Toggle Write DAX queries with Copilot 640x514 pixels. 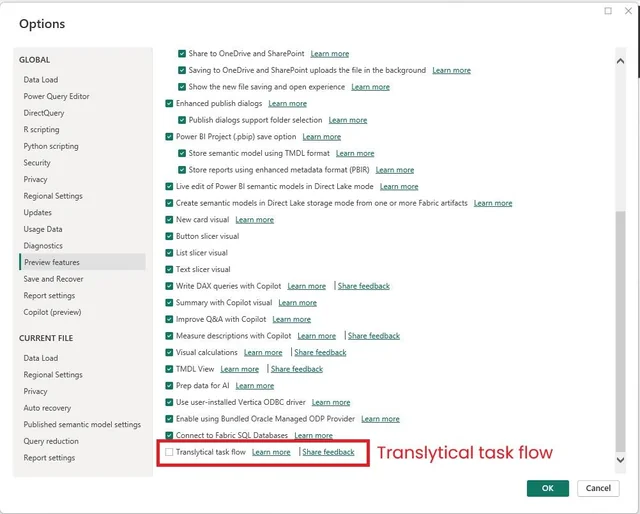169,286
